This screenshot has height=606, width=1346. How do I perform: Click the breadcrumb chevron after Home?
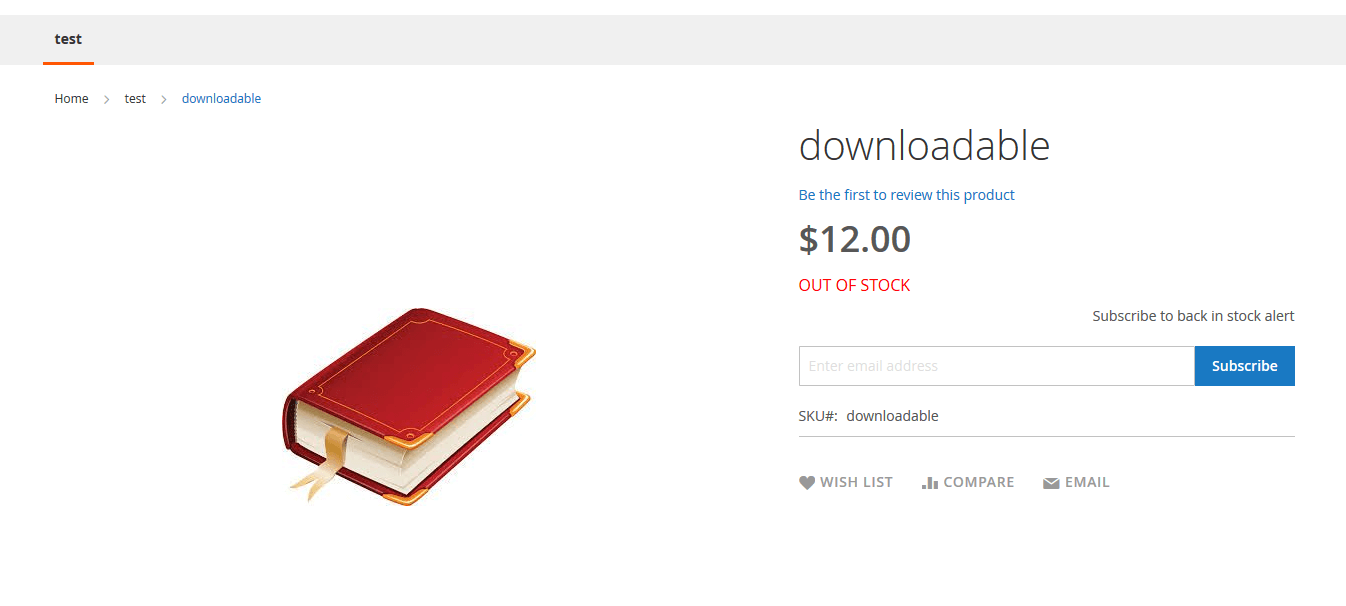pos(107,99)
